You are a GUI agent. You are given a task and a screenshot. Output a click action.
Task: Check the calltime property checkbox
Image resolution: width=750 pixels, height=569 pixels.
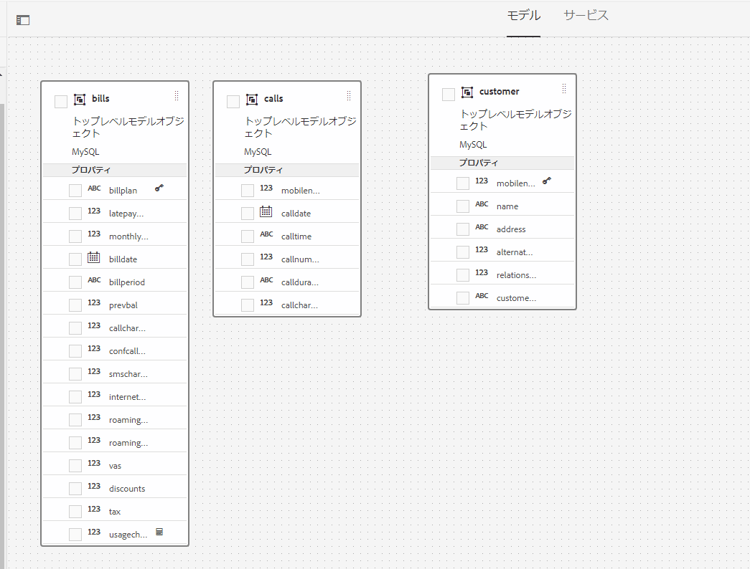(x=247, y=236)
